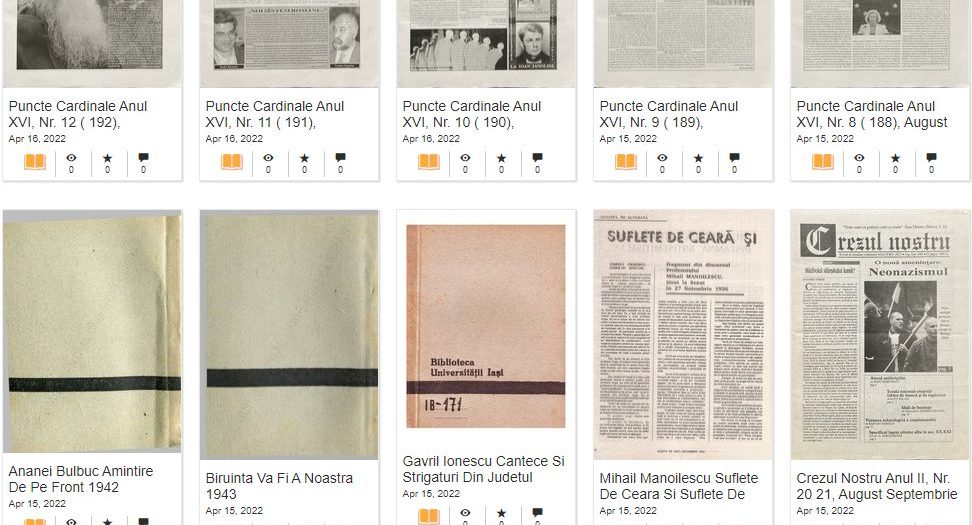The width and height of the screenshot is (972, 525).
Task: Open Crezul Nostru Anul II, Nr. 20 21 title
Action: pyautogui.click(x=877, y=486)
